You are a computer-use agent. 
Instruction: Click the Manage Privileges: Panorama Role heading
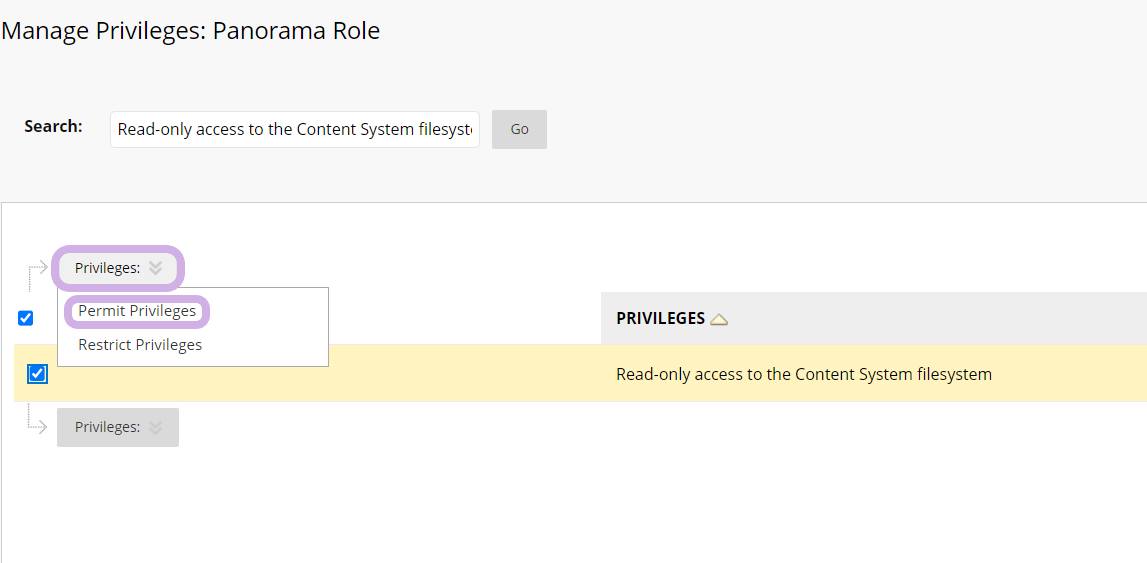(x=191, y=31)
